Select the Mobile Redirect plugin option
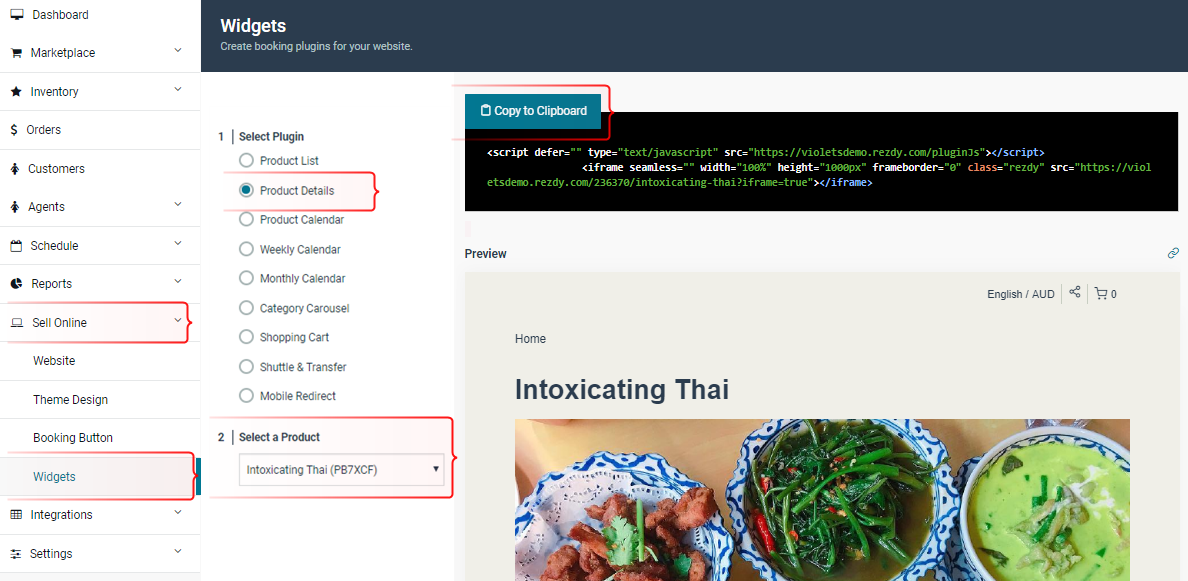Viewport: 1188px width, 581px height. [246, 395]
